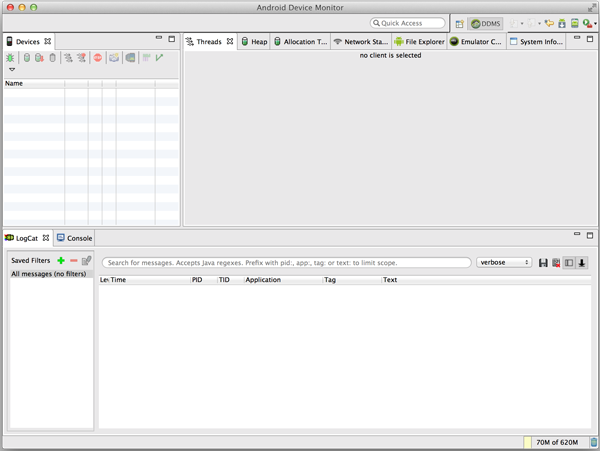This screenshot has height=451, width=600.
Task: Expand dropdown arrow beside run icon
Action: pyautogui.click(x=595, y=24)
